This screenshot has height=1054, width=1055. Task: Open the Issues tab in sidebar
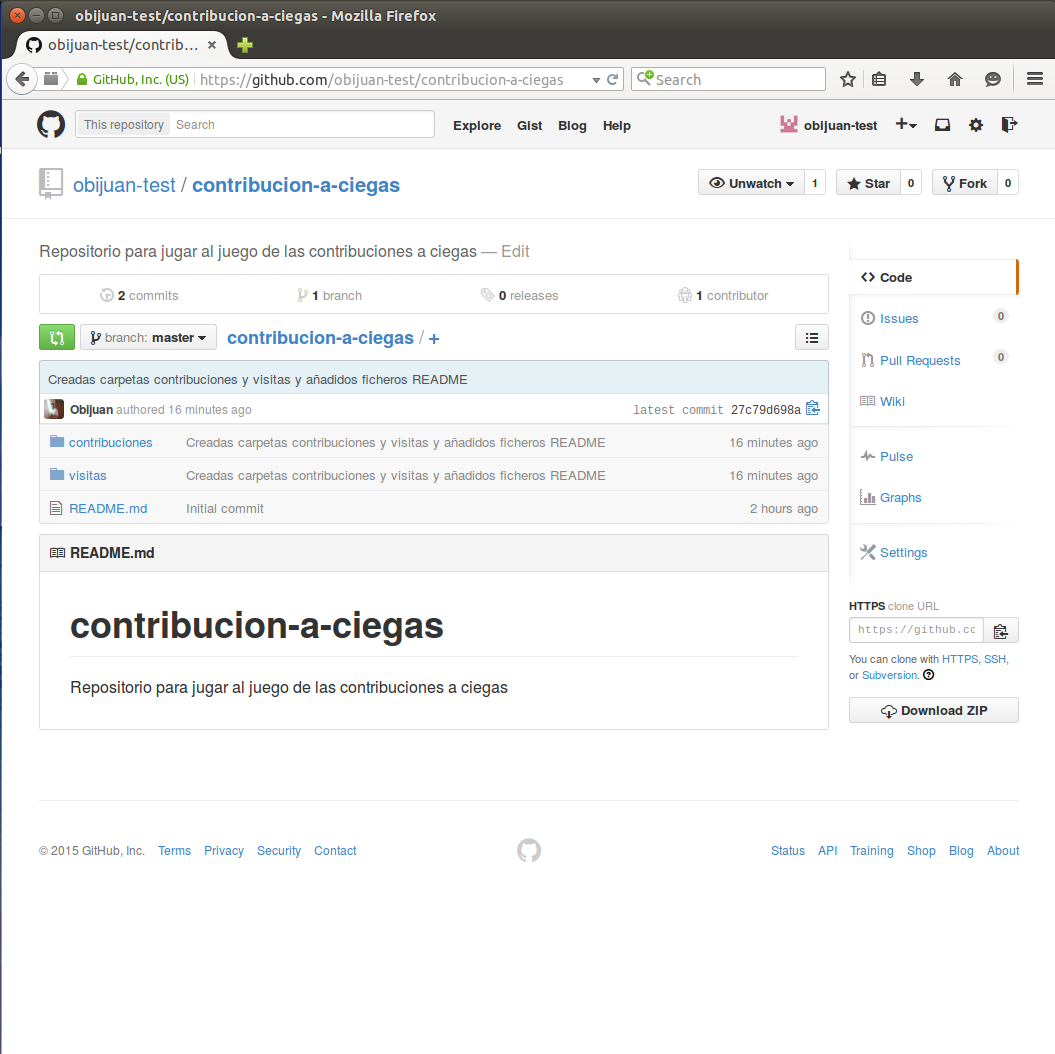pyautogui.click(x=898, y=318)
